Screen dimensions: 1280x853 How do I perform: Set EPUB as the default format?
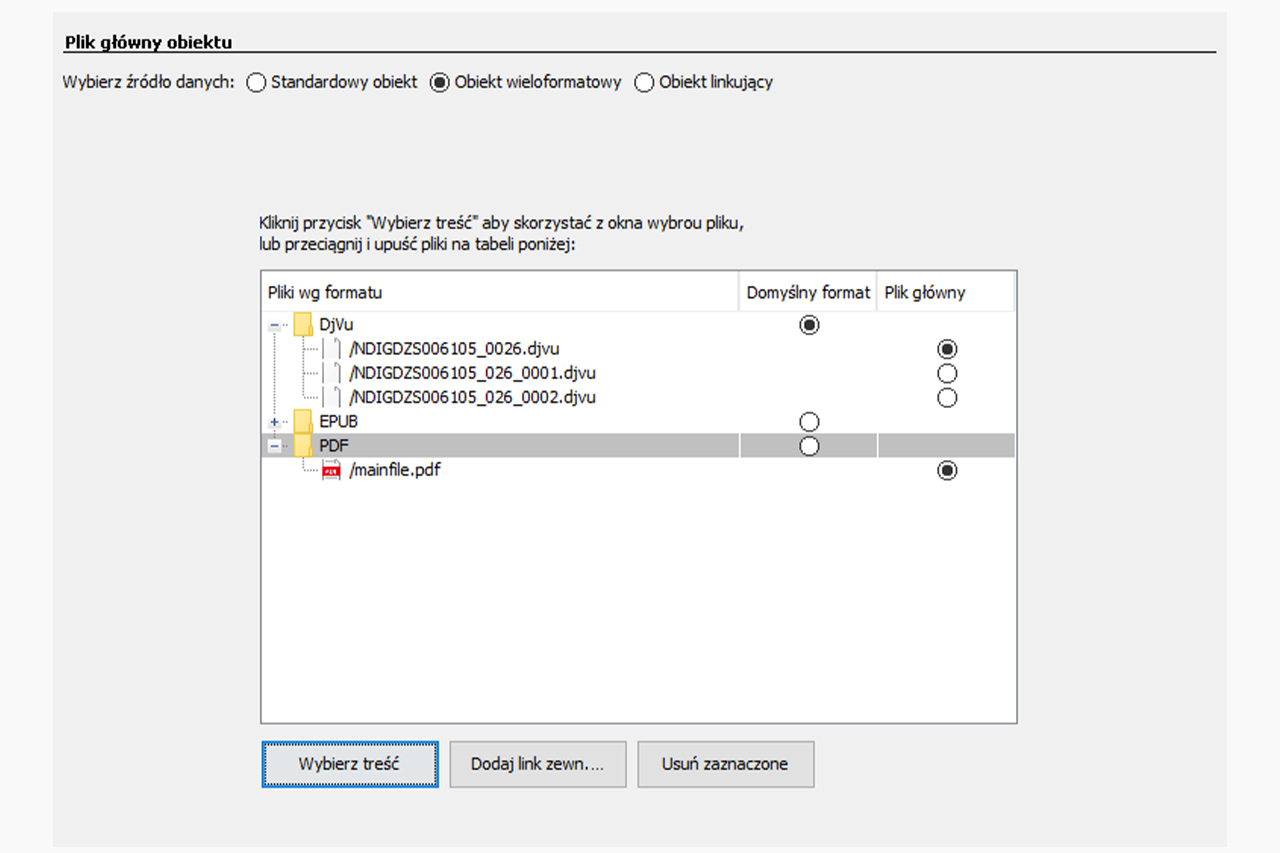click(x=809, y=422)
